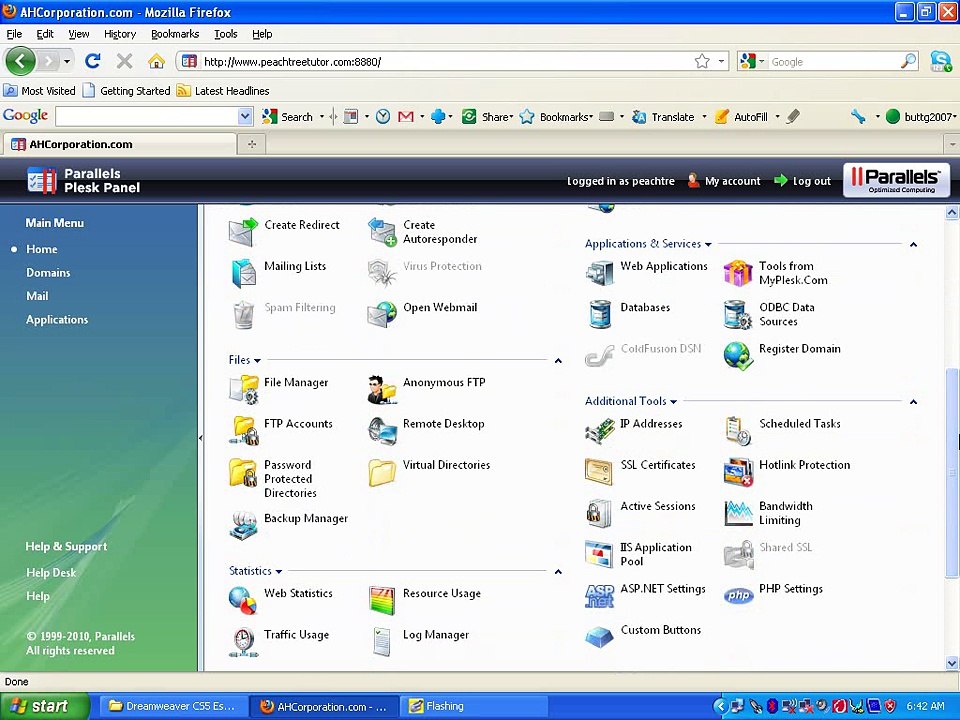Open the ODBC Data Sources icon
Viewport: 960px width, 720px height.
(x=738, y=314)
